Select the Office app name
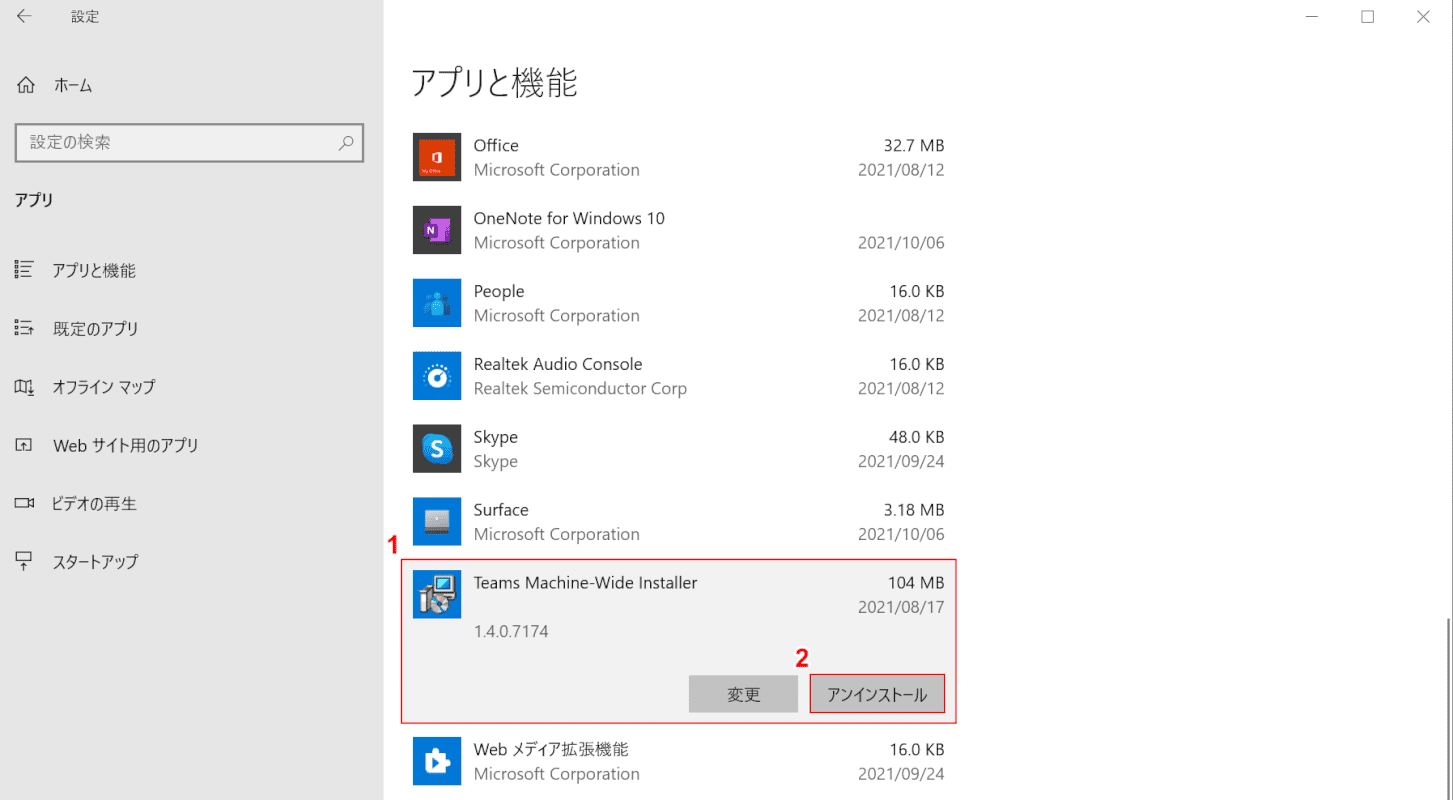Viewport: 1453px width, 800px height. click(496, 146)
